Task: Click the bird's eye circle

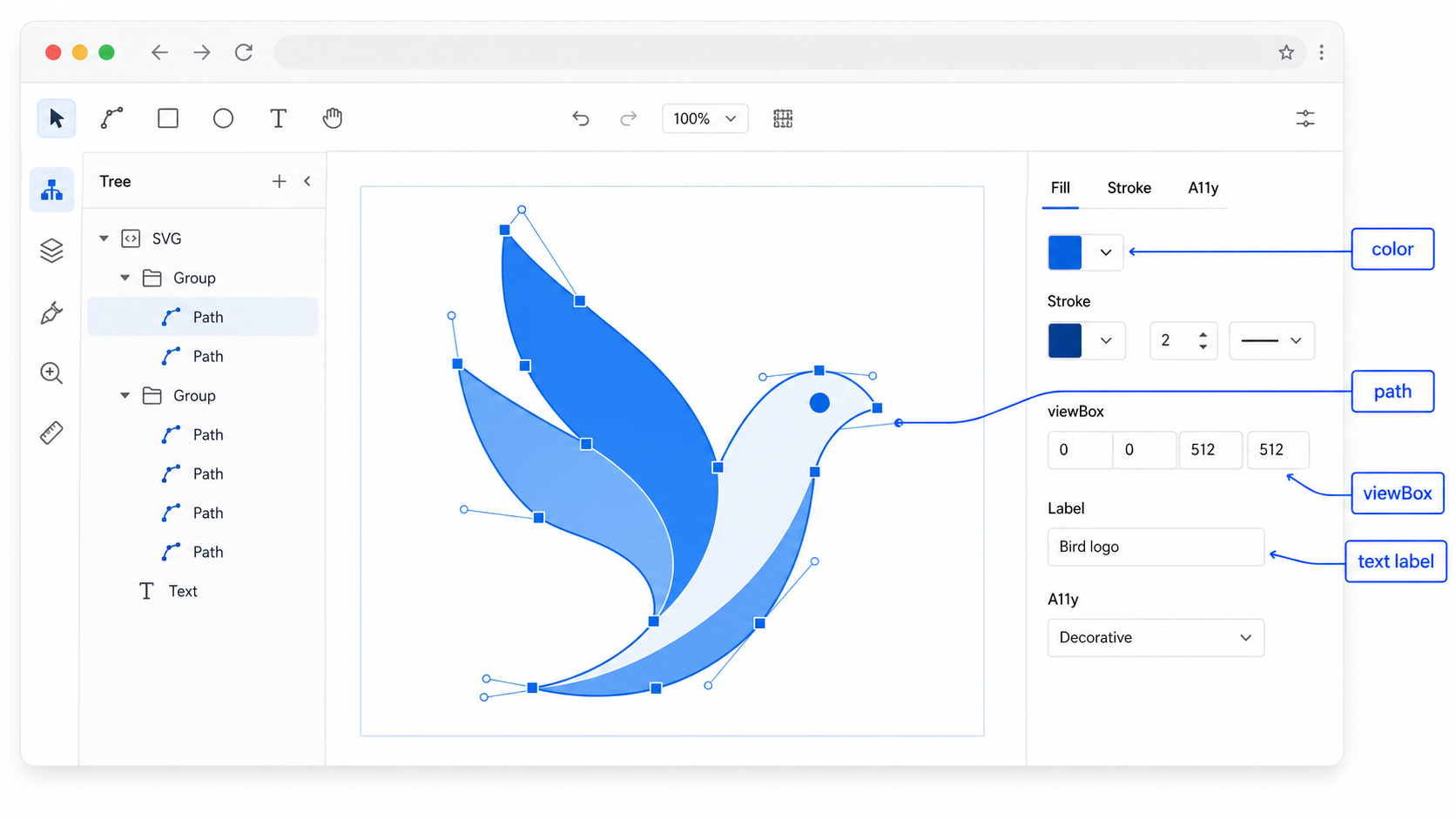Action: pos(819,403)
